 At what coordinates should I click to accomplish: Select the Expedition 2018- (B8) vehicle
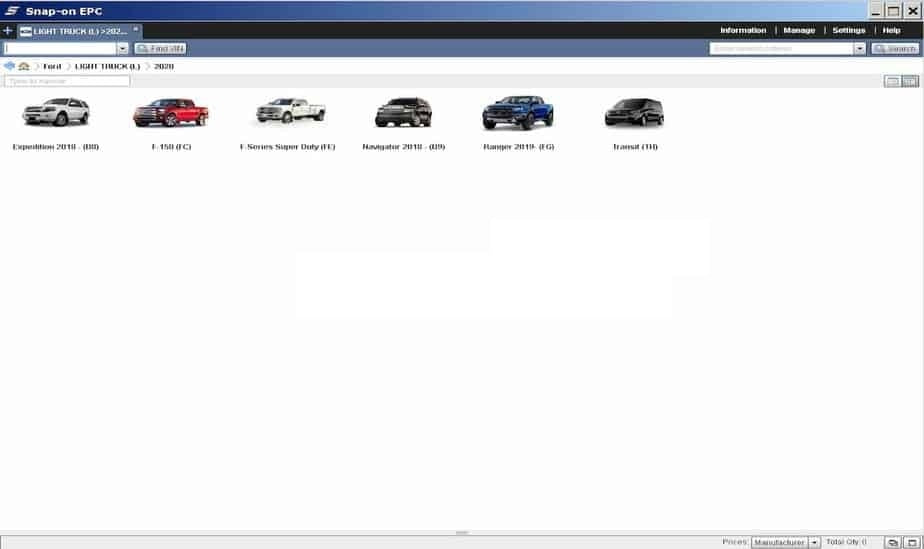pyautogui.click(x=56, y=113)
